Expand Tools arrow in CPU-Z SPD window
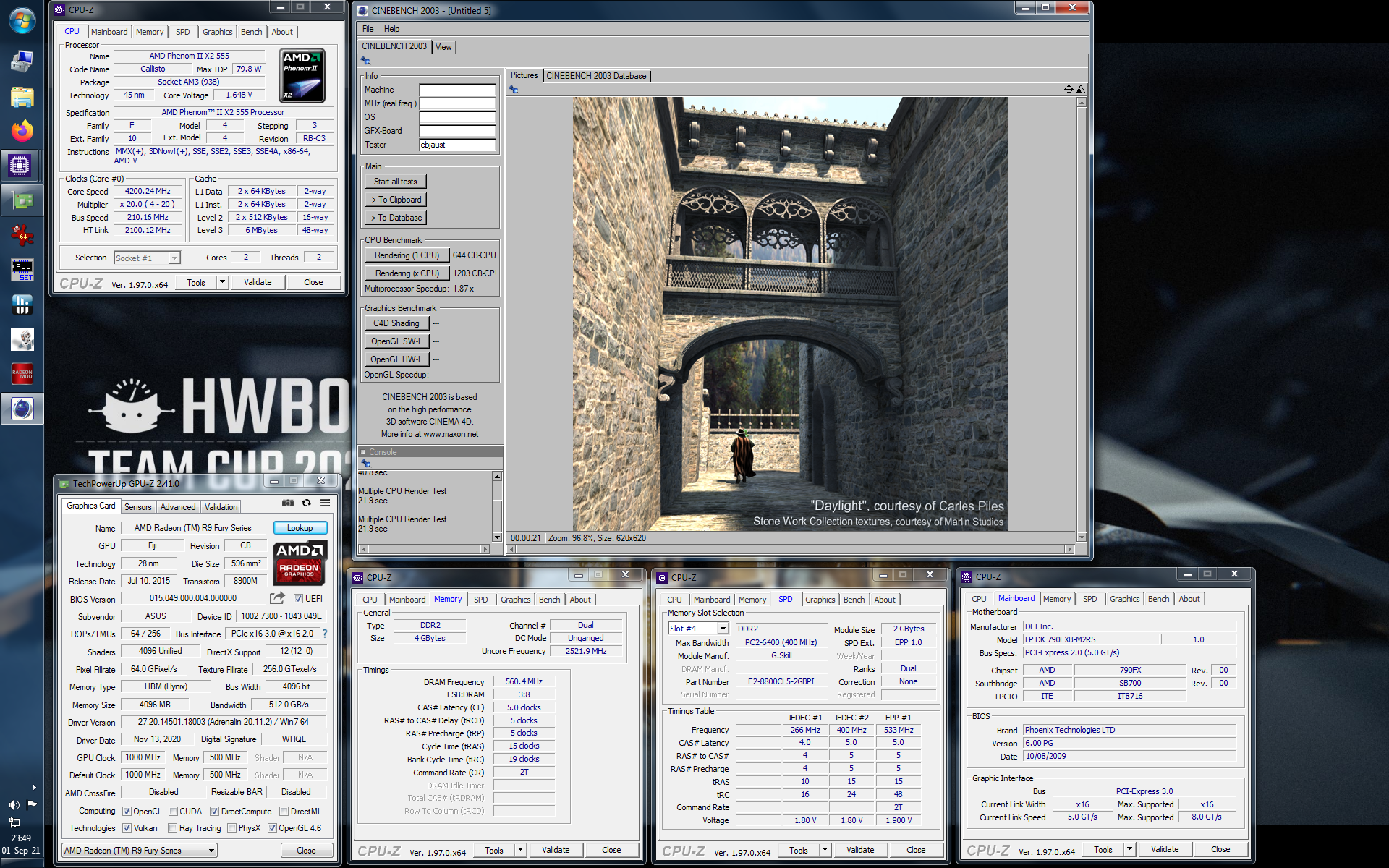This screenshot has height=868, width=1389. click(x=825, y=850)
